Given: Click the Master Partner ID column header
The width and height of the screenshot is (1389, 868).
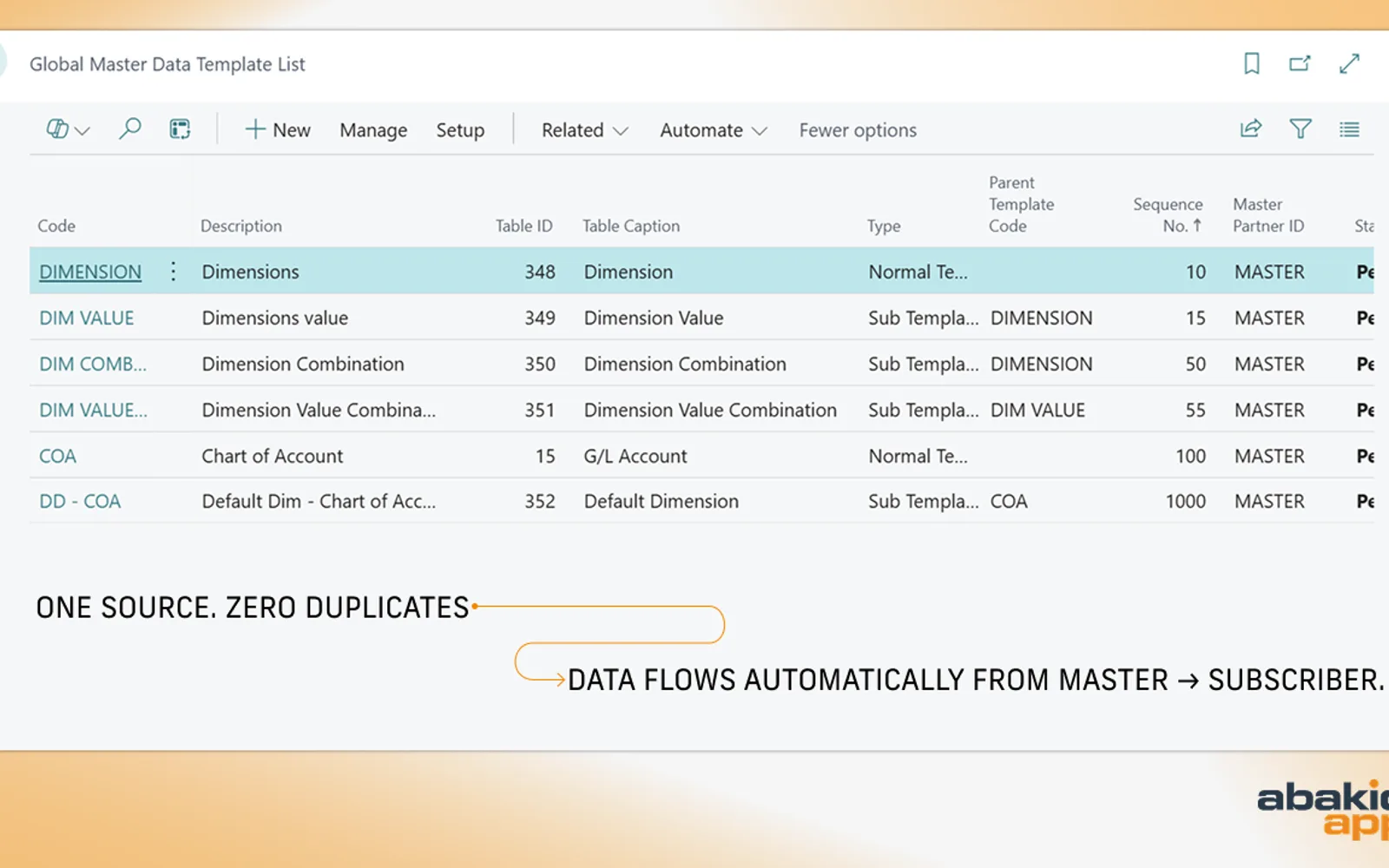Looking at the screenshot, I should click(1268, 214).
